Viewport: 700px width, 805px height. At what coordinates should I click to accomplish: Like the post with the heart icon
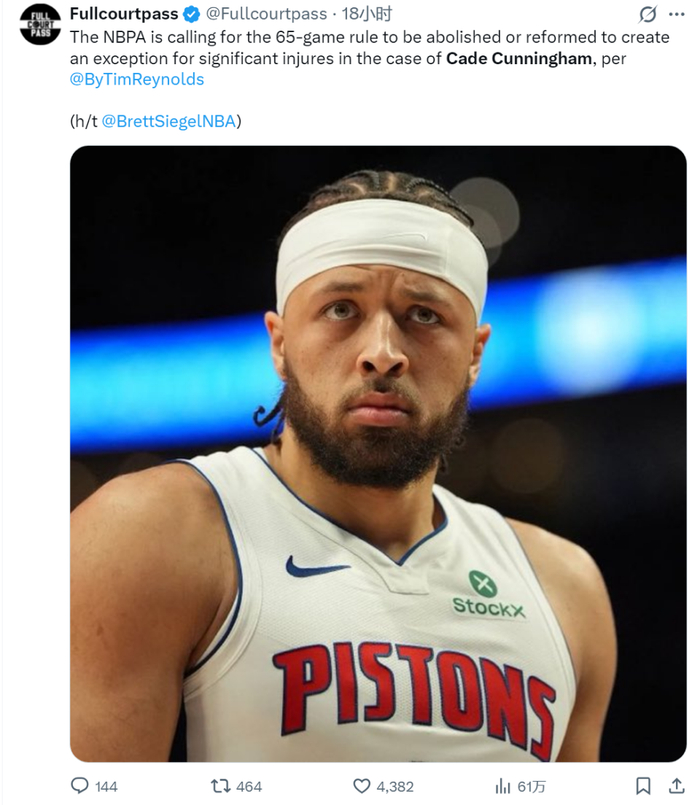[x=362, y=786]
